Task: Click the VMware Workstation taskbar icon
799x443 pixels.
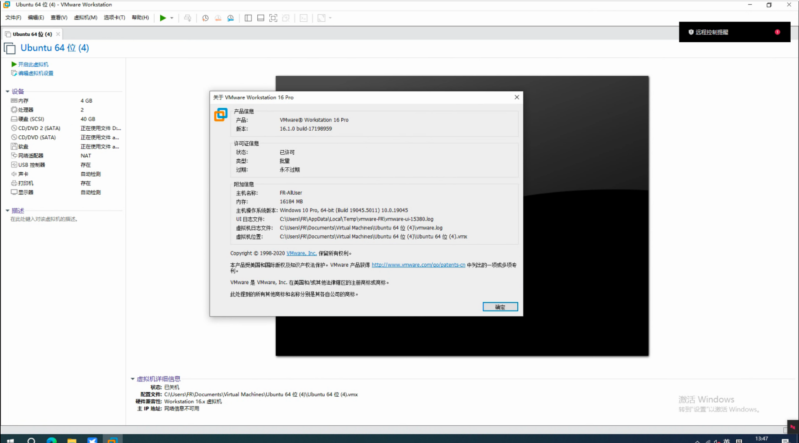Action: click(112, 439)
